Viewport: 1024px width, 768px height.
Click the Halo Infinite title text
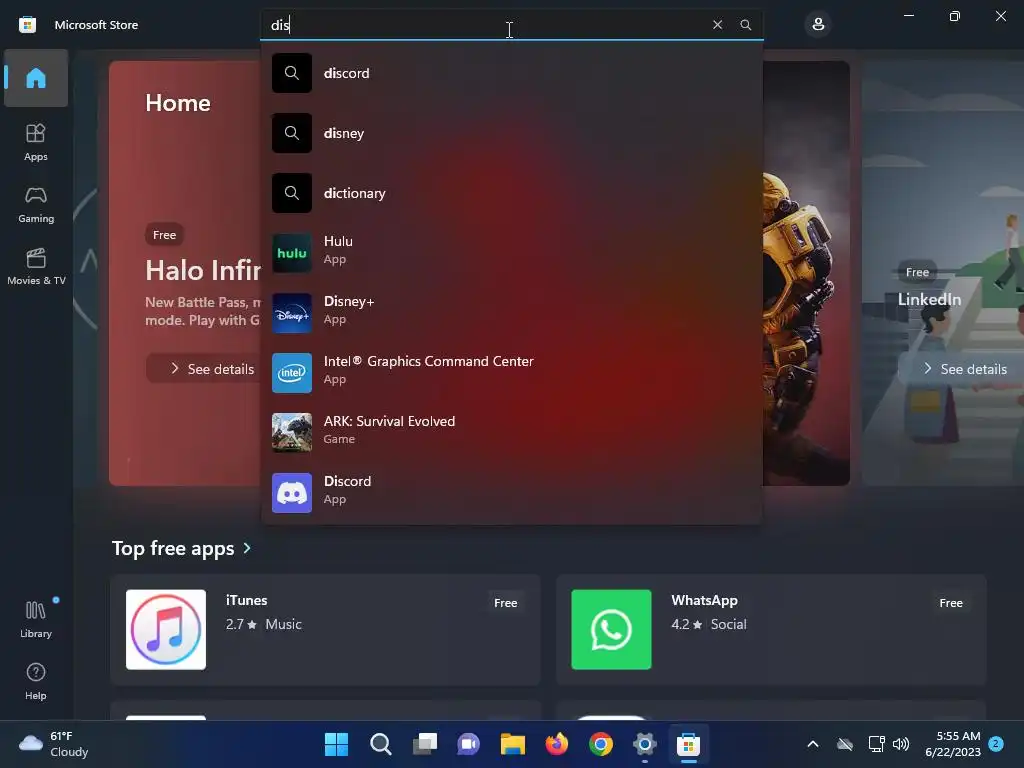(202, 270)
